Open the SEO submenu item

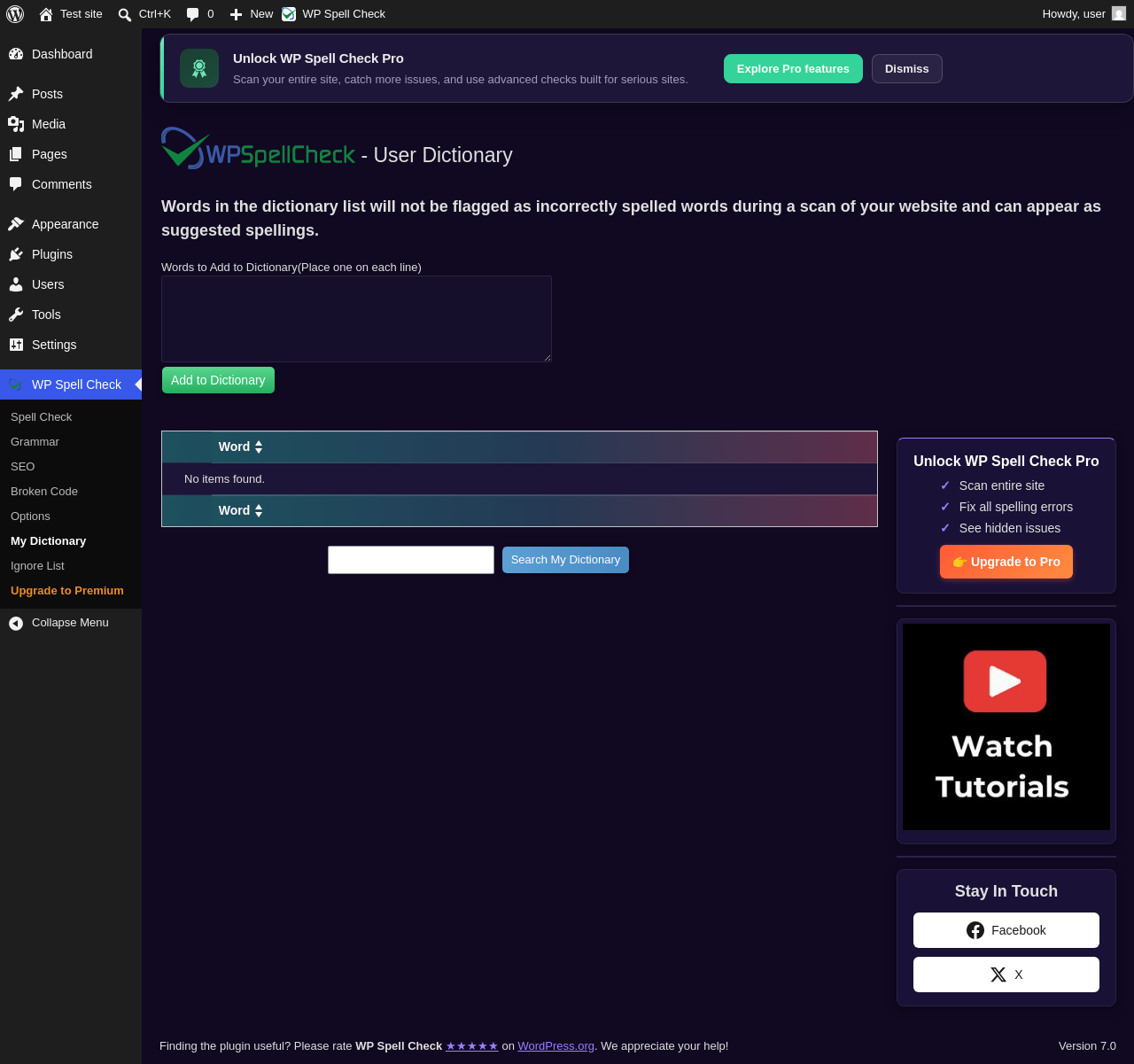pos(23,466)
